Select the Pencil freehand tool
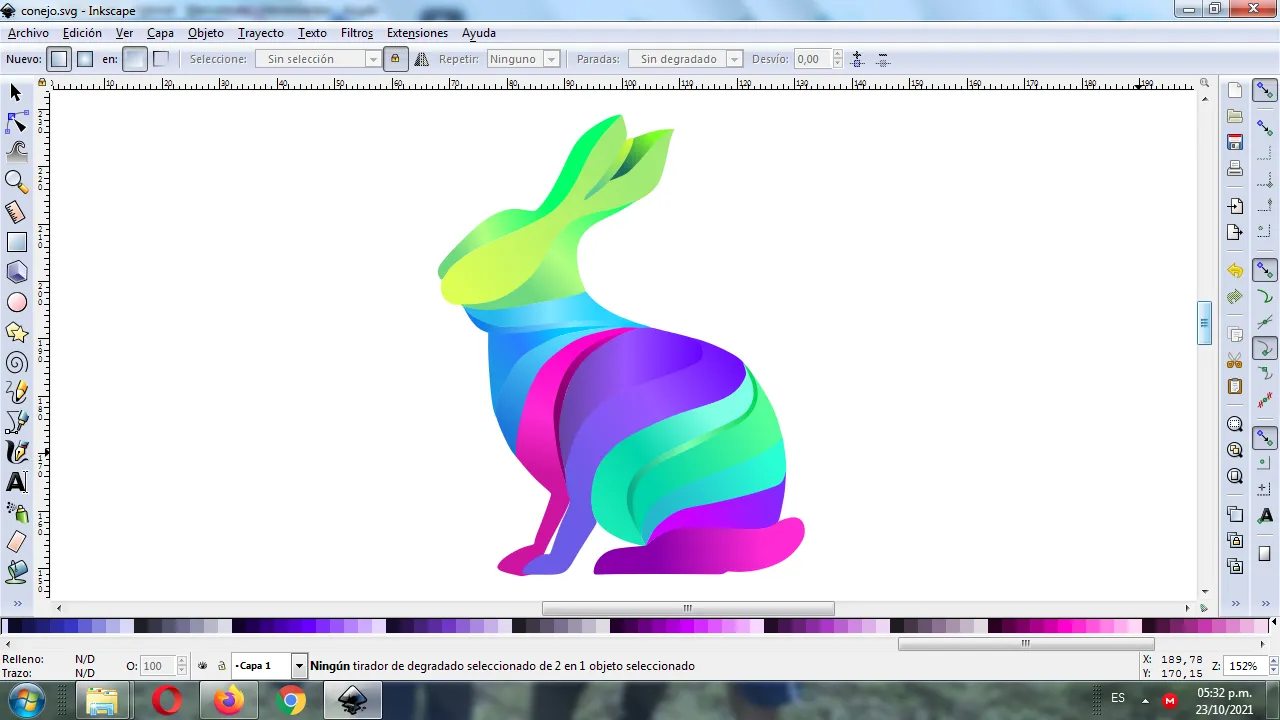This screenshot has width=1280, height=720. click(x=16, y=392)
